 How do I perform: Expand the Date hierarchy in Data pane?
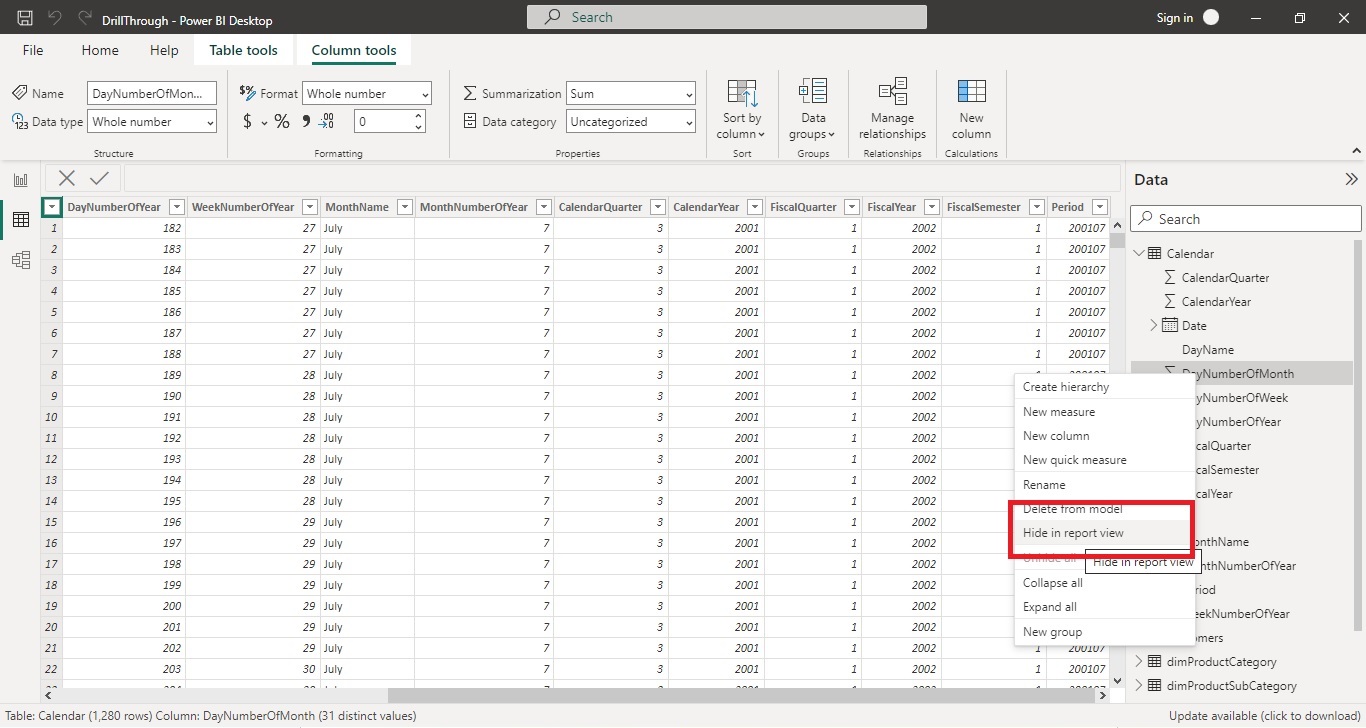[x=1155, y=325]
